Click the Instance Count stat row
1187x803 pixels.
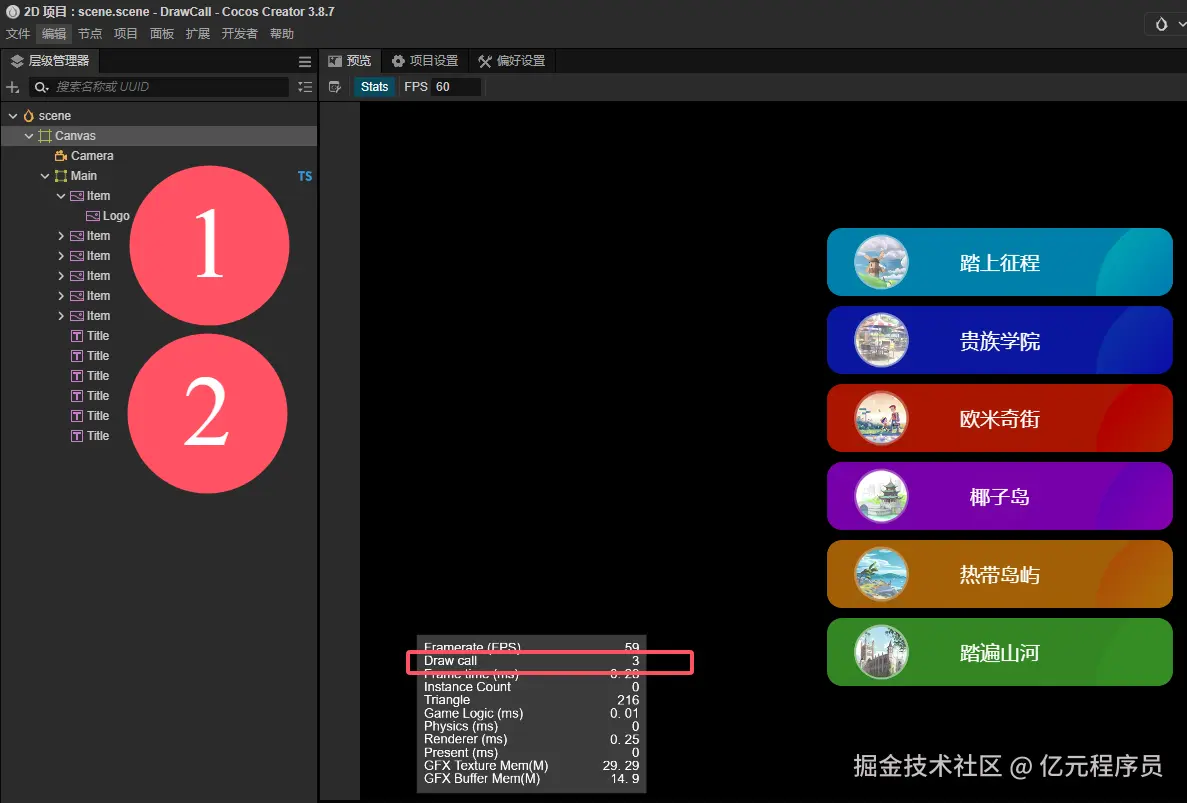[x=531, y=687]
